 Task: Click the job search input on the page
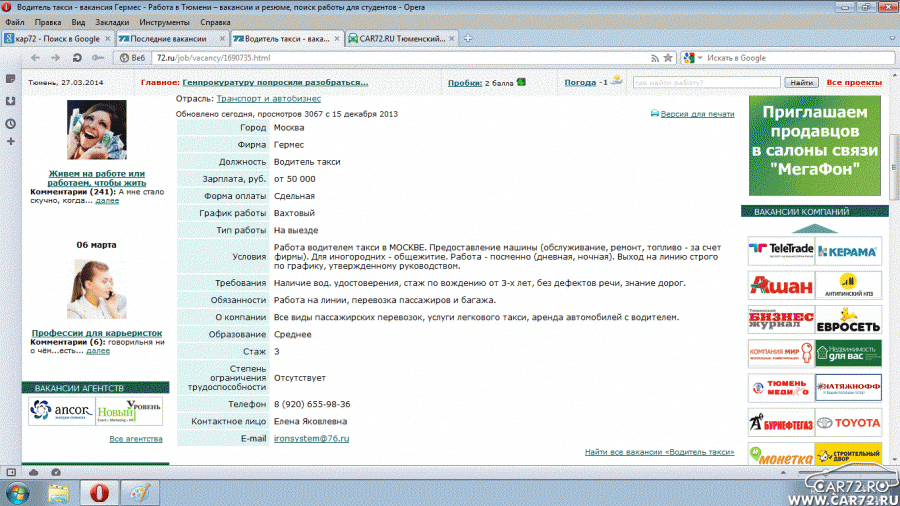coord(707,83)
